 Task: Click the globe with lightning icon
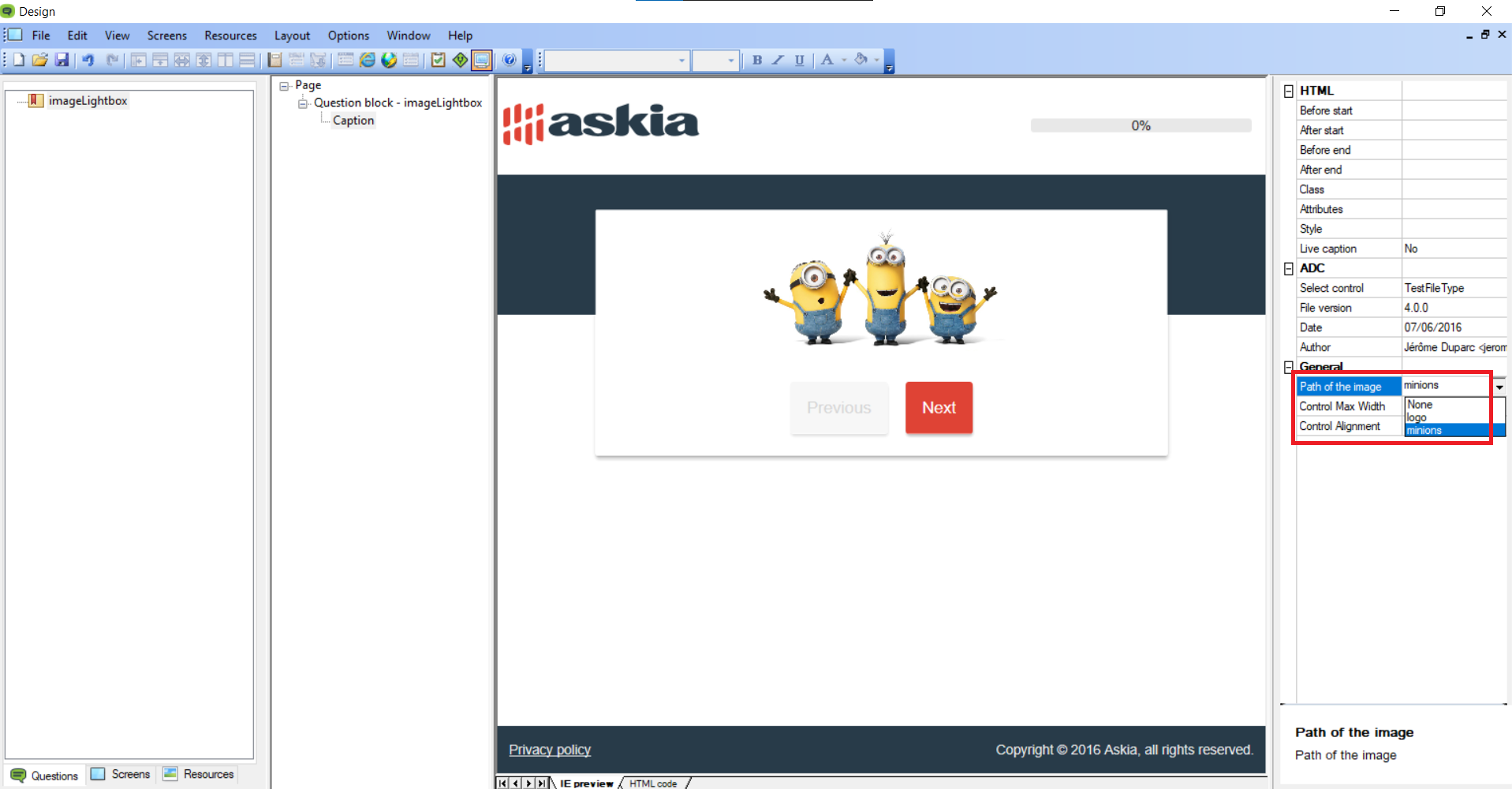pos(389,60)
